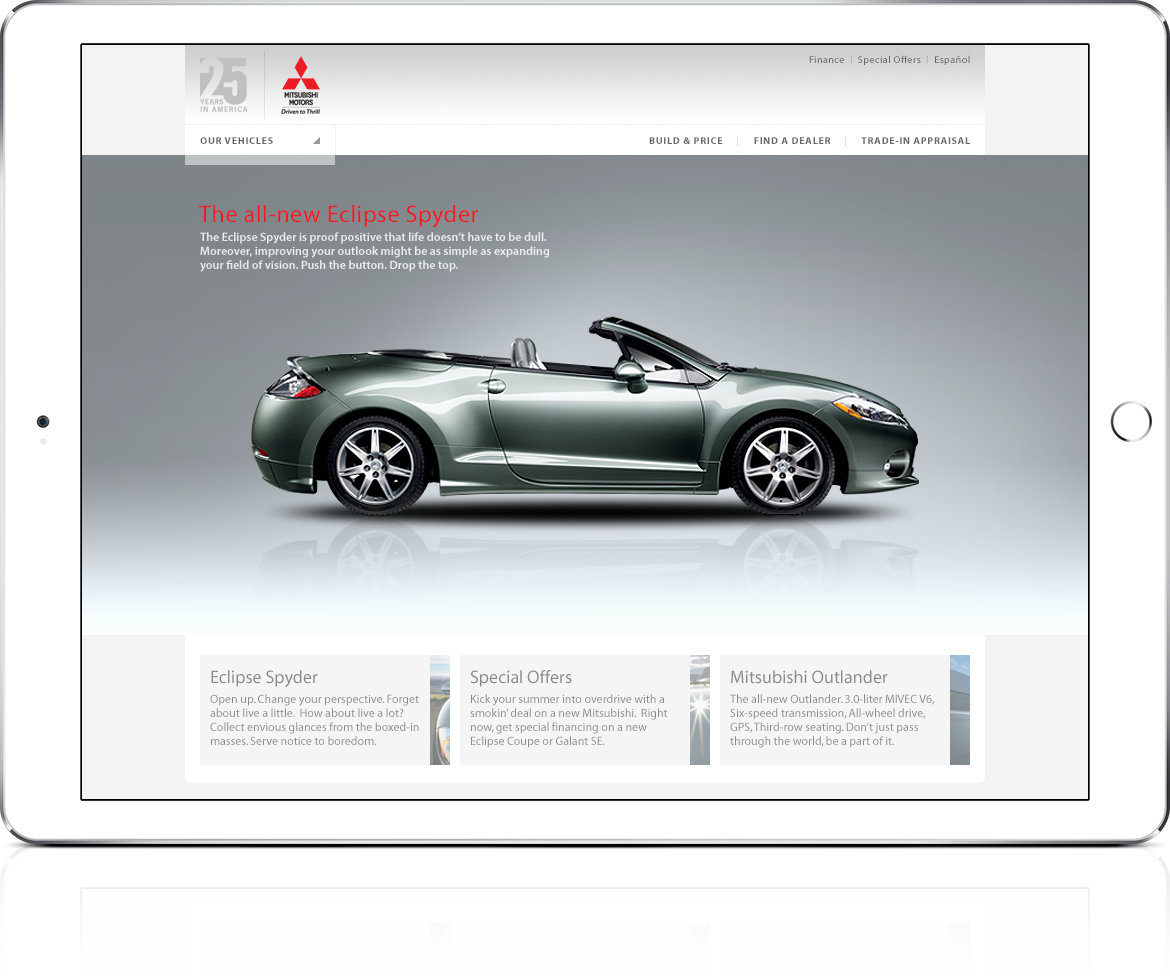Click the 'Kick your summer into overdrive' text

coord(569,720)
